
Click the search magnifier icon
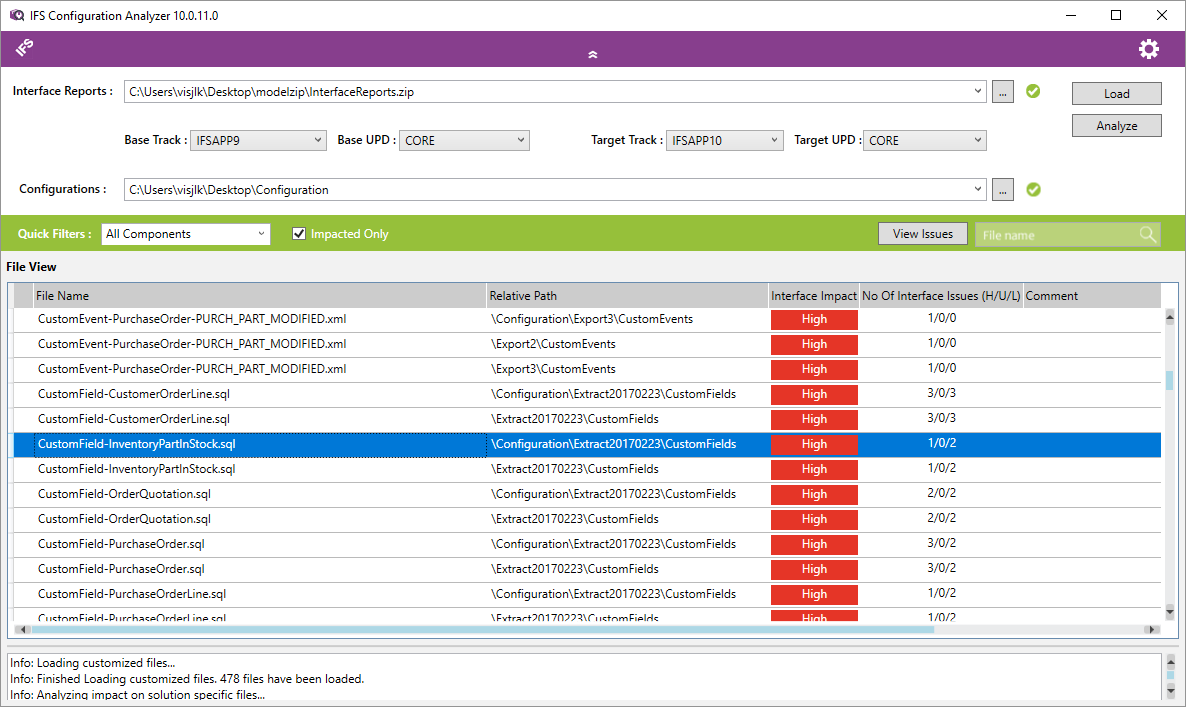pos(1148,234)
